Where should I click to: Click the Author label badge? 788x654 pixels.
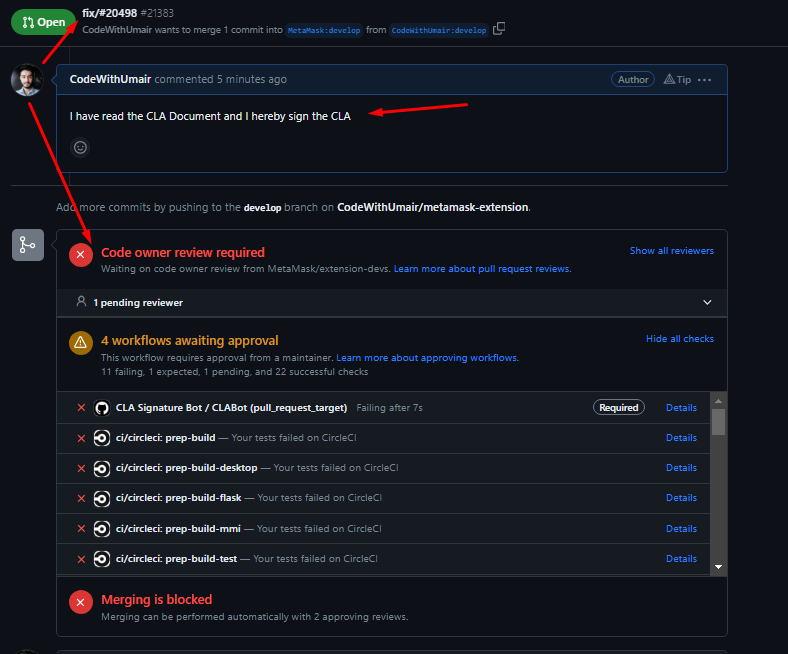click(x=633, y=79)
